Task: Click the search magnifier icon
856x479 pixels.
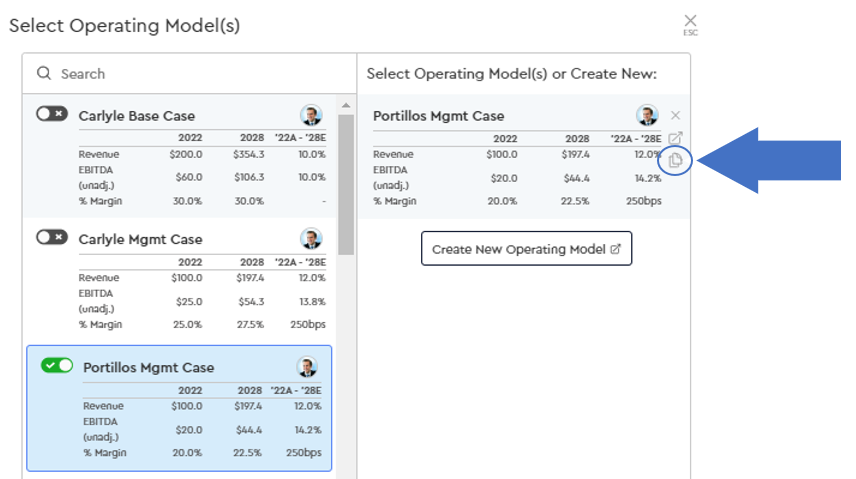Action: click(44, 73)
